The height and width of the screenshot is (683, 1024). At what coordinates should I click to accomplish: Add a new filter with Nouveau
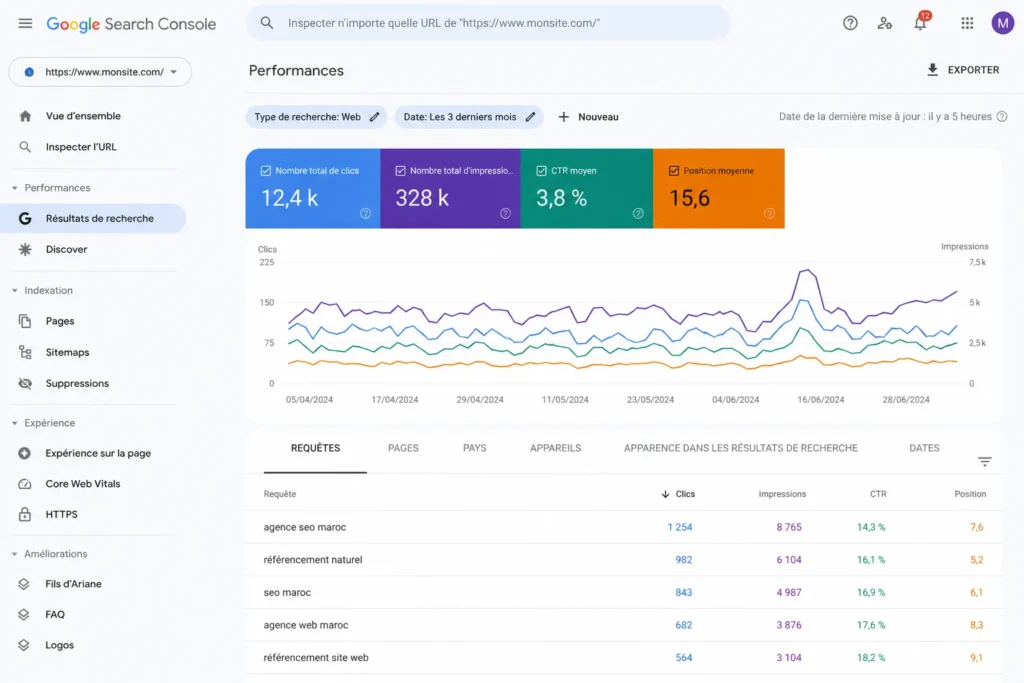588,117
